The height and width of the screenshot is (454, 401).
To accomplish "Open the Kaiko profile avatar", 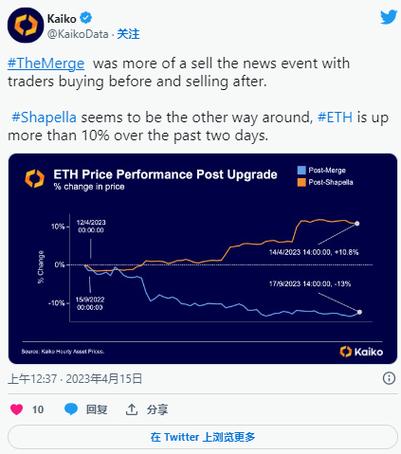I will [26, 25].
